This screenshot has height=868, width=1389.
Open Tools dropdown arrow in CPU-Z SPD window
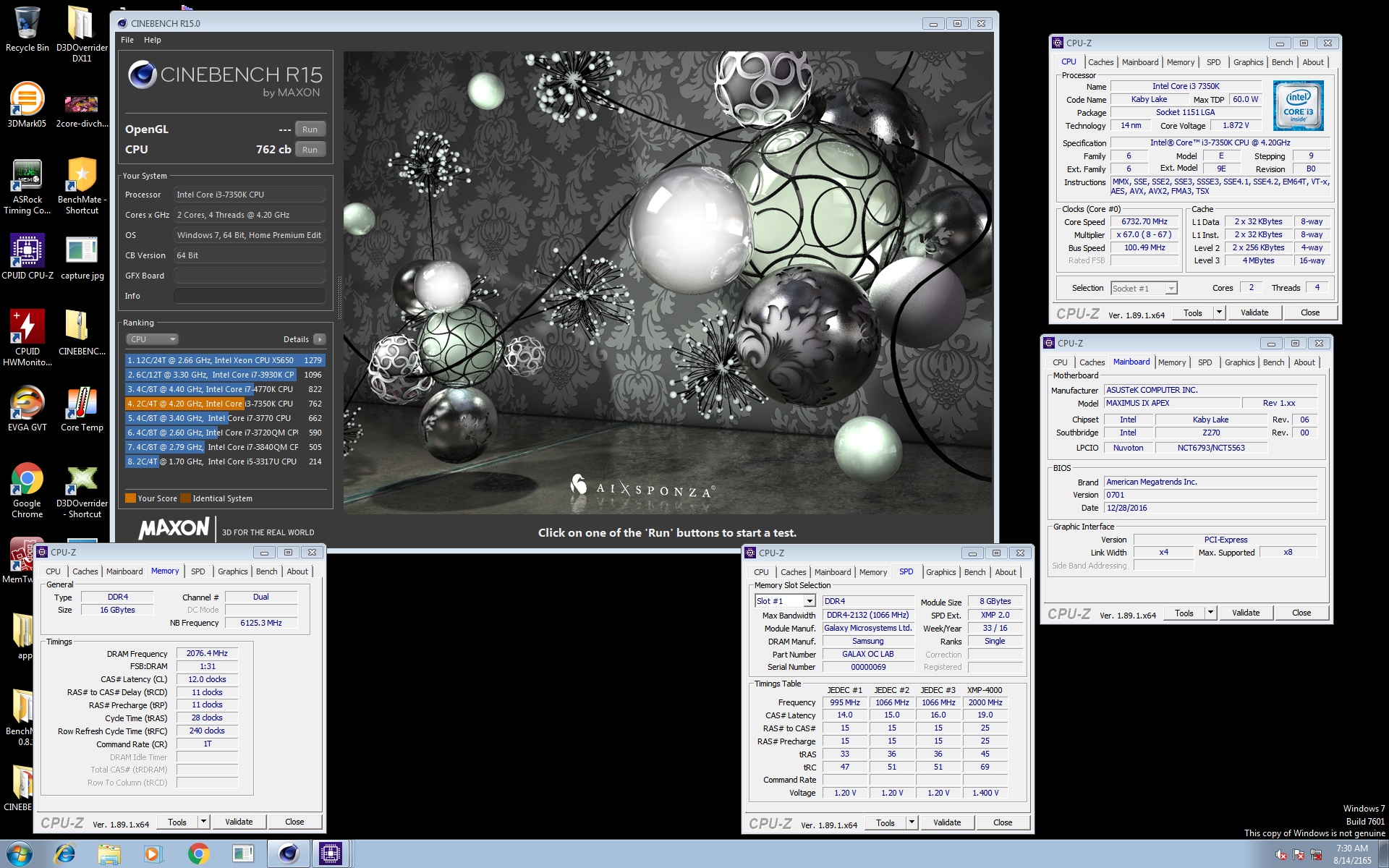tap(912, 822)
